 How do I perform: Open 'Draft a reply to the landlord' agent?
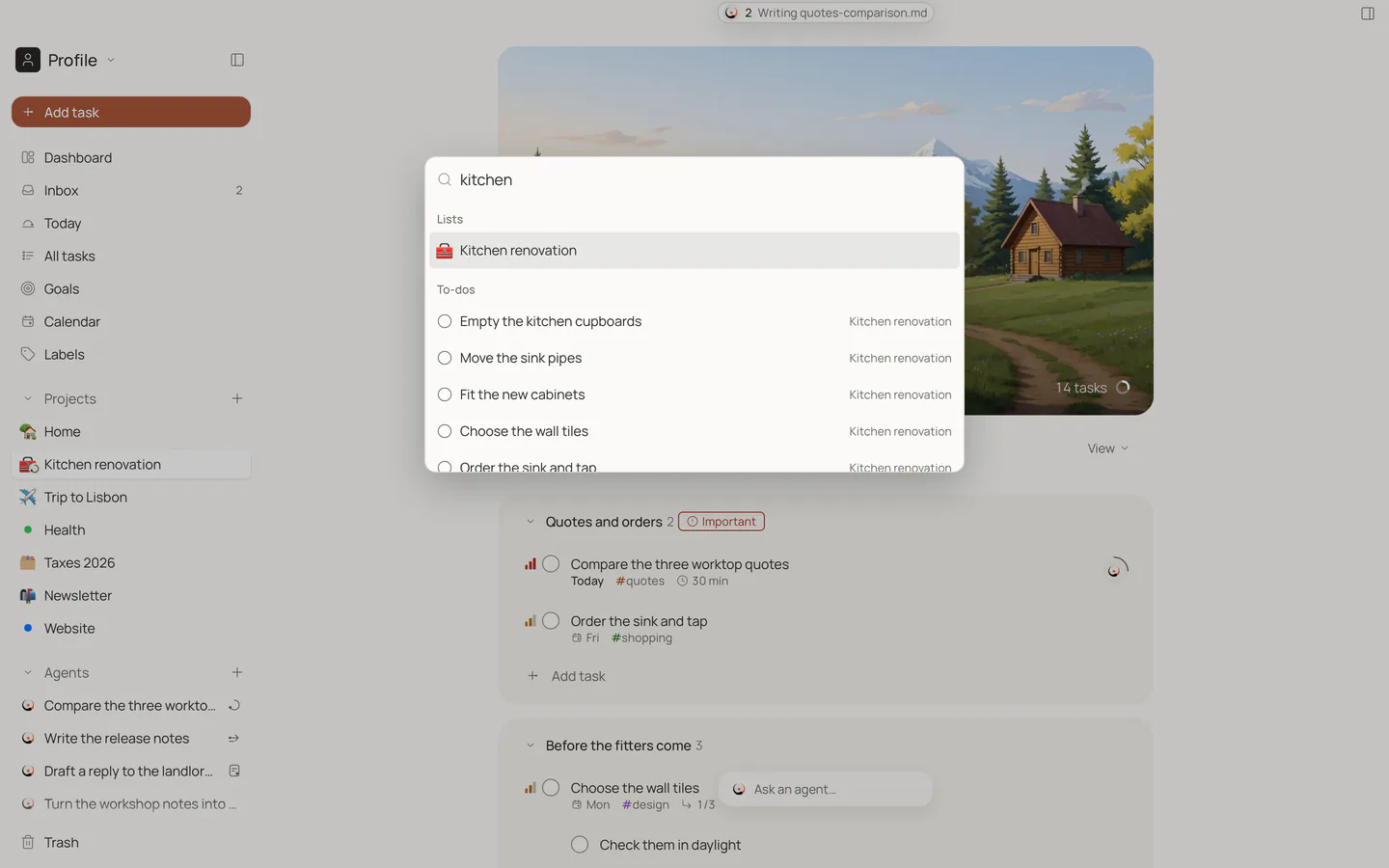pyautogui.click(x=131, y=771)
